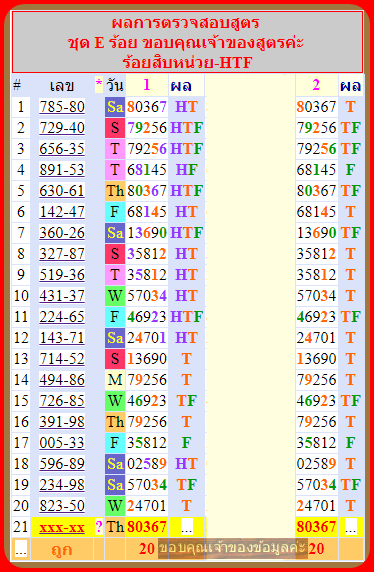Click the yellow Sa day cell in row 1
Viewport: 374px width, 572px height.
tap(115, 107)
